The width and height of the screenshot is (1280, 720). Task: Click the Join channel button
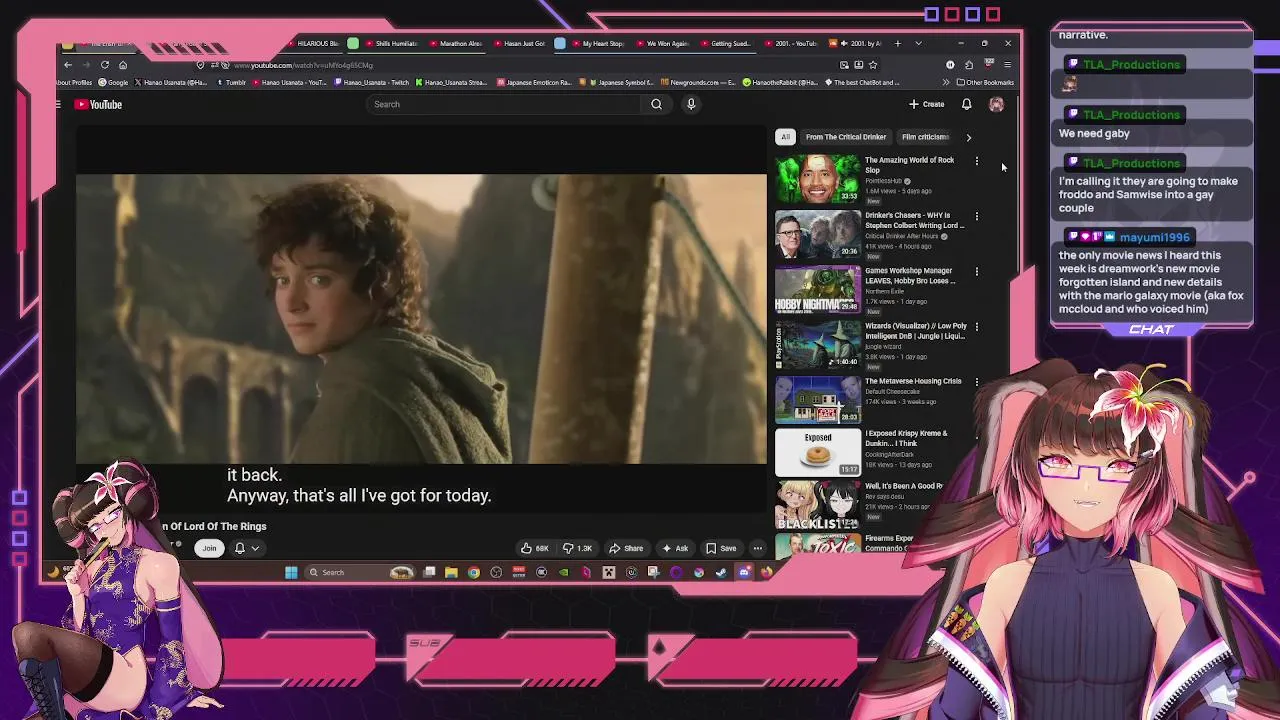point(209,548)
